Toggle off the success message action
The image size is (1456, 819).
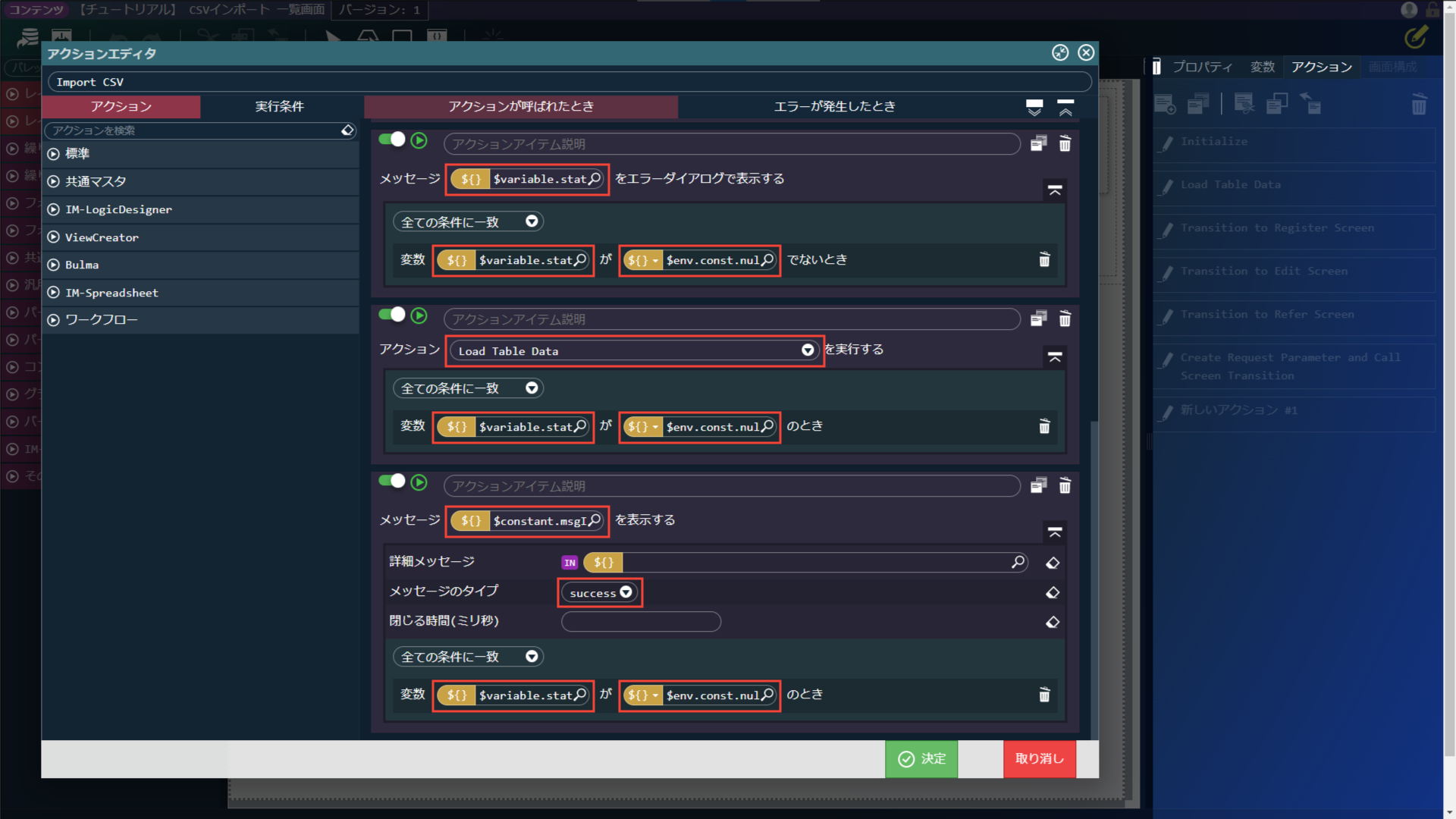point(392,482)
